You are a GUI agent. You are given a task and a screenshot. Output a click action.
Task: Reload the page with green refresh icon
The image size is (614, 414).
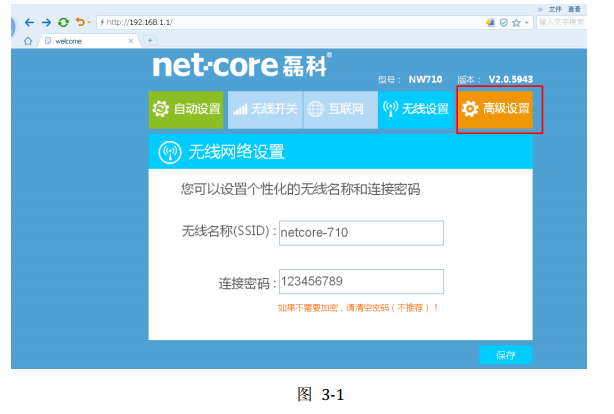pos(63,22)
